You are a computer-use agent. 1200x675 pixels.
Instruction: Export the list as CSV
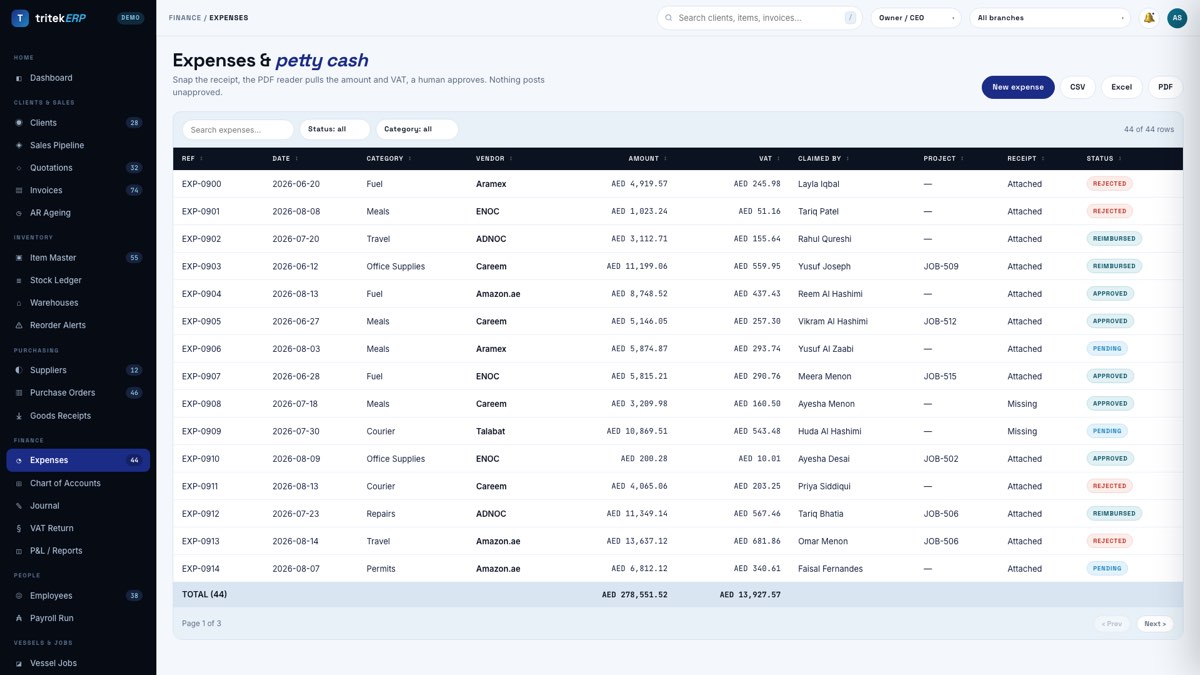(x=1077, y=87)
